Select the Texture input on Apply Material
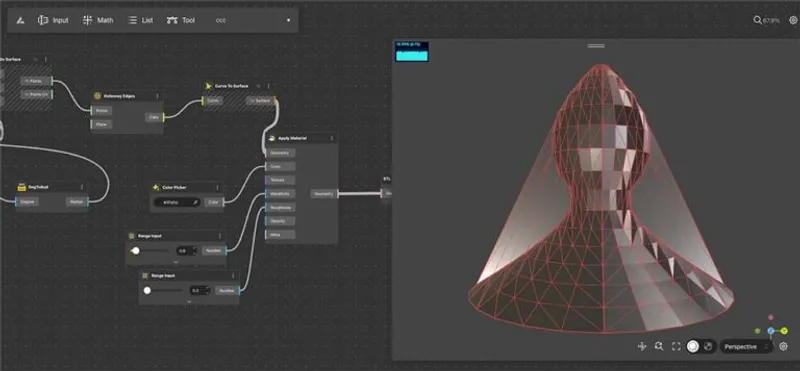 pyautogui.click(x=280, y=180)
